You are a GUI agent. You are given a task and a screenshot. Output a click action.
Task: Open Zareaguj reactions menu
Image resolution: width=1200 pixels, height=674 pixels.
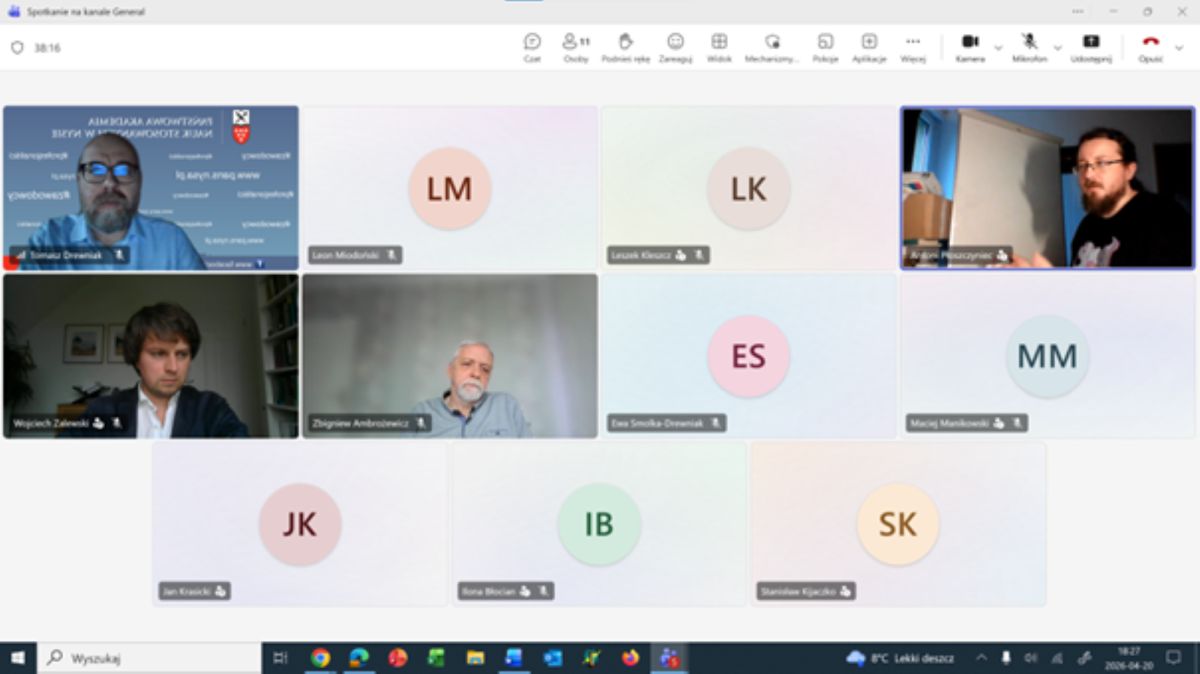point(675,46)
